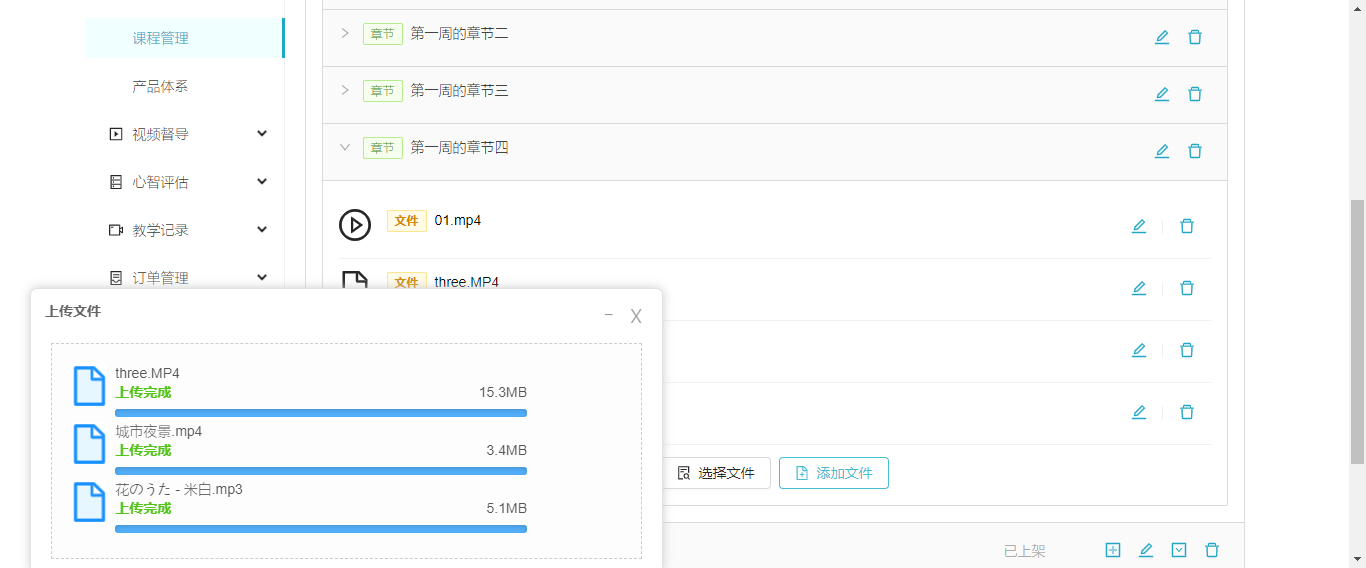The image size is (1366, 568).
Task: Click file icon for 花のうた - 米白.mp3
Action: tap(90, 502)
